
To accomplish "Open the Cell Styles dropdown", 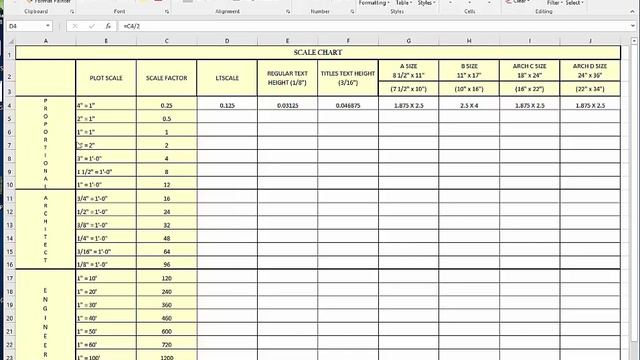I will click(427, 3).
